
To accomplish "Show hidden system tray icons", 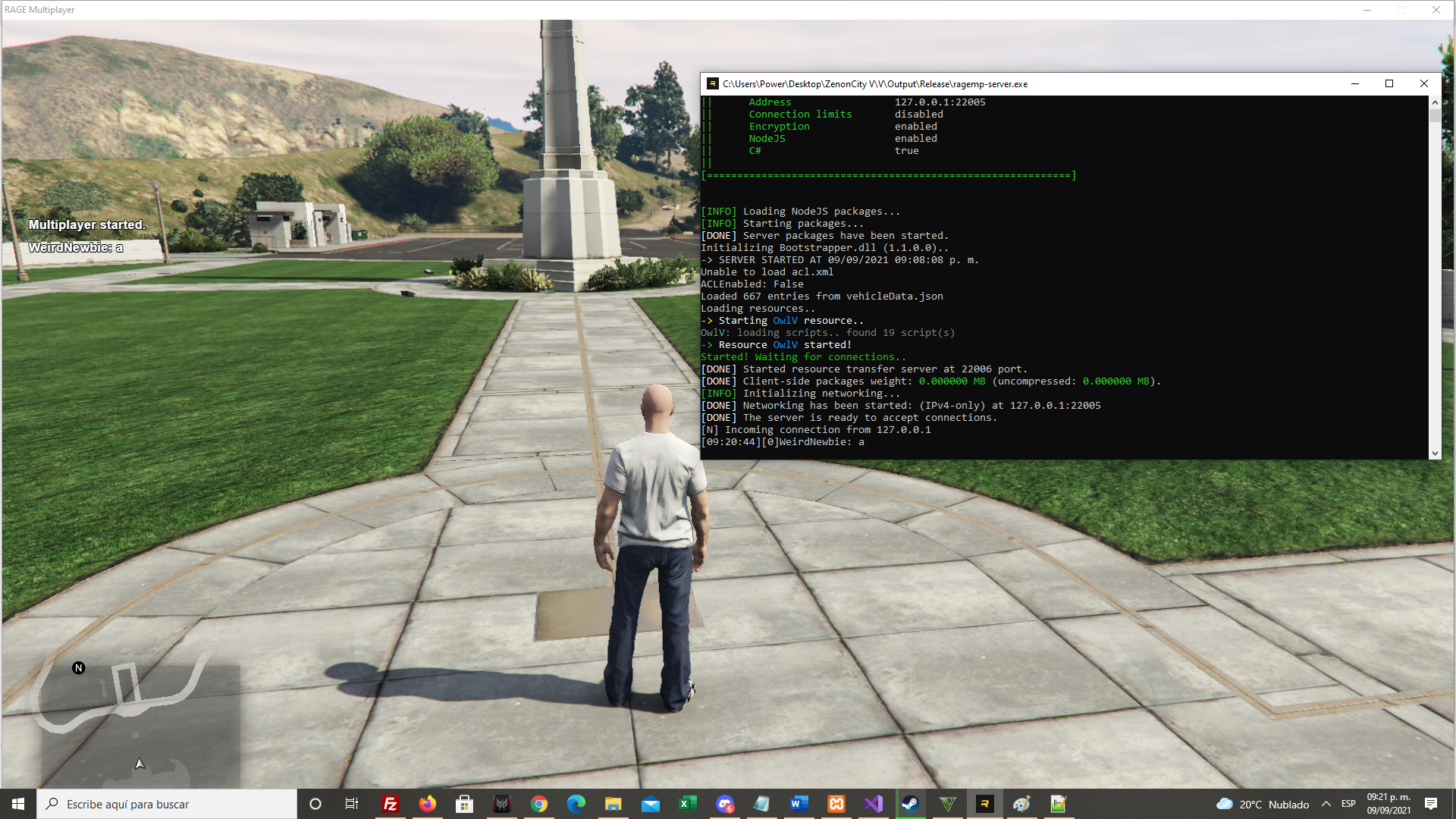I will (x=1326, y=804).
